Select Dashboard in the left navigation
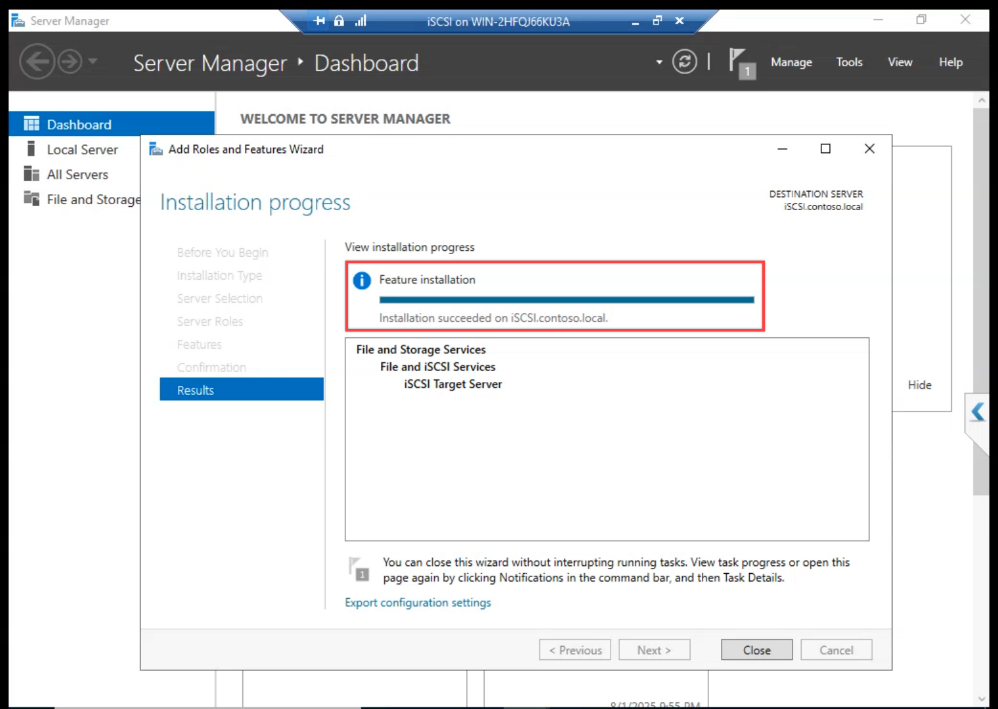The width and height of the screenshot is (998, 709). (111, 124)
